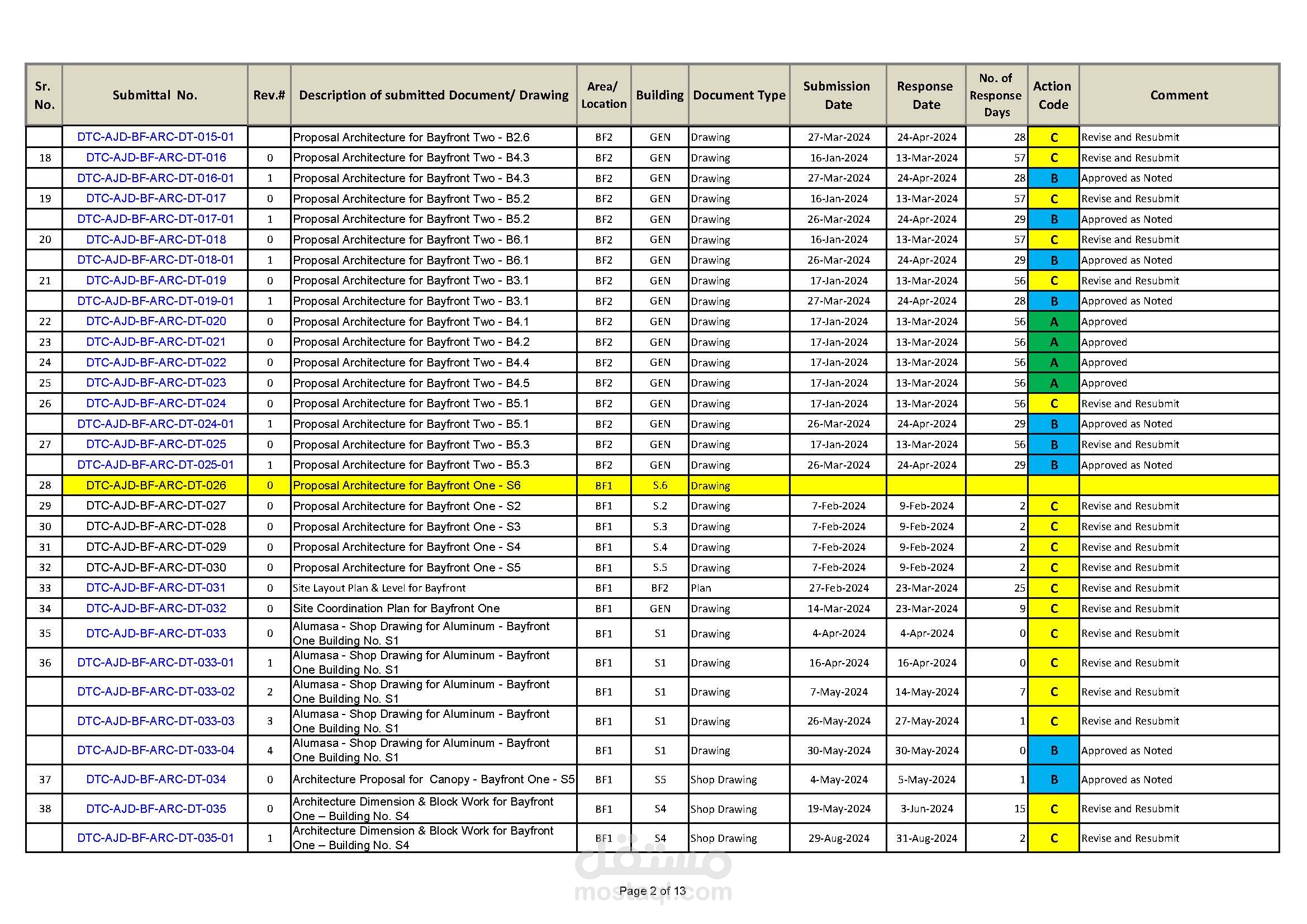This screenshot has height=924, width=1307.
Task: Select Sr. No. cell 18
Action: click(44, 158)
